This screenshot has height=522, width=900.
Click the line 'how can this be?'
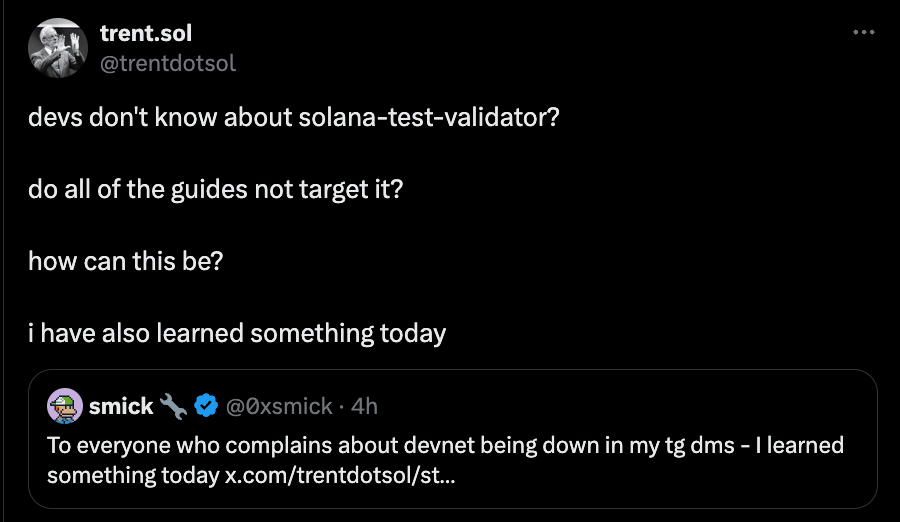(x=125, y=261)
